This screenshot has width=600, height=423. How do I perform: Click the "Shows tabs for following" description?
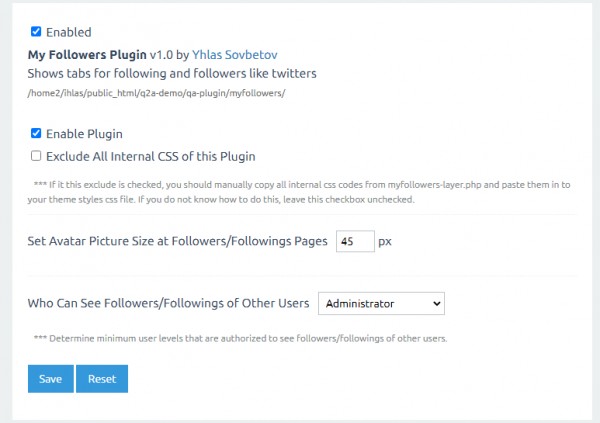172,74
